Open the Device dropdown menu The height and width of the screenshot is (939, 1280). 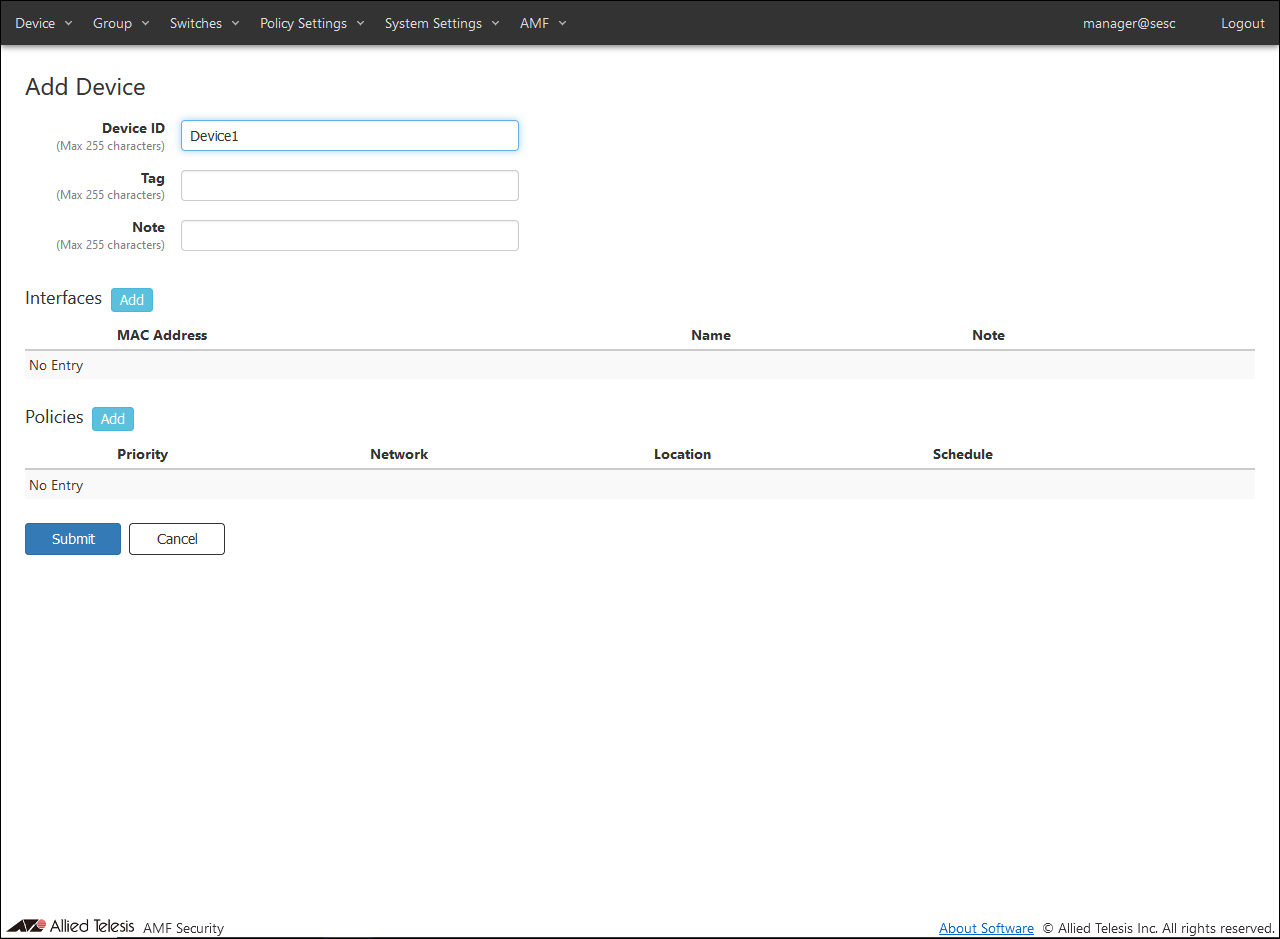[x=44, y=23]
